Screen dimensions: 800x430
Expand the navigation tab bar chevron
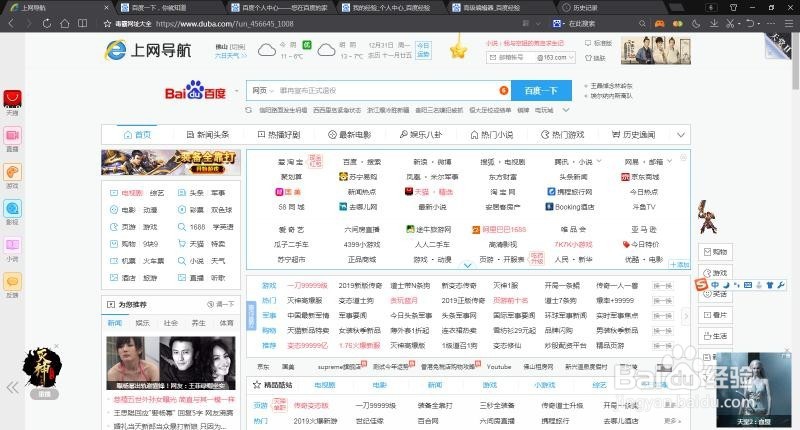tap(681, 135)
